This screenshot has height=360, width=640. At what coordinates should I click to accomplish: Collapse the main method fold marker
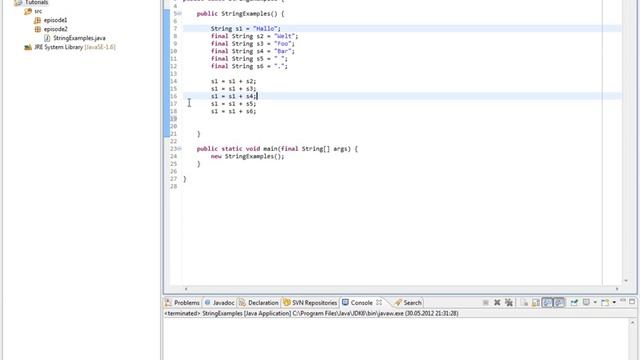pyautogui.click(x=180, y=149)
